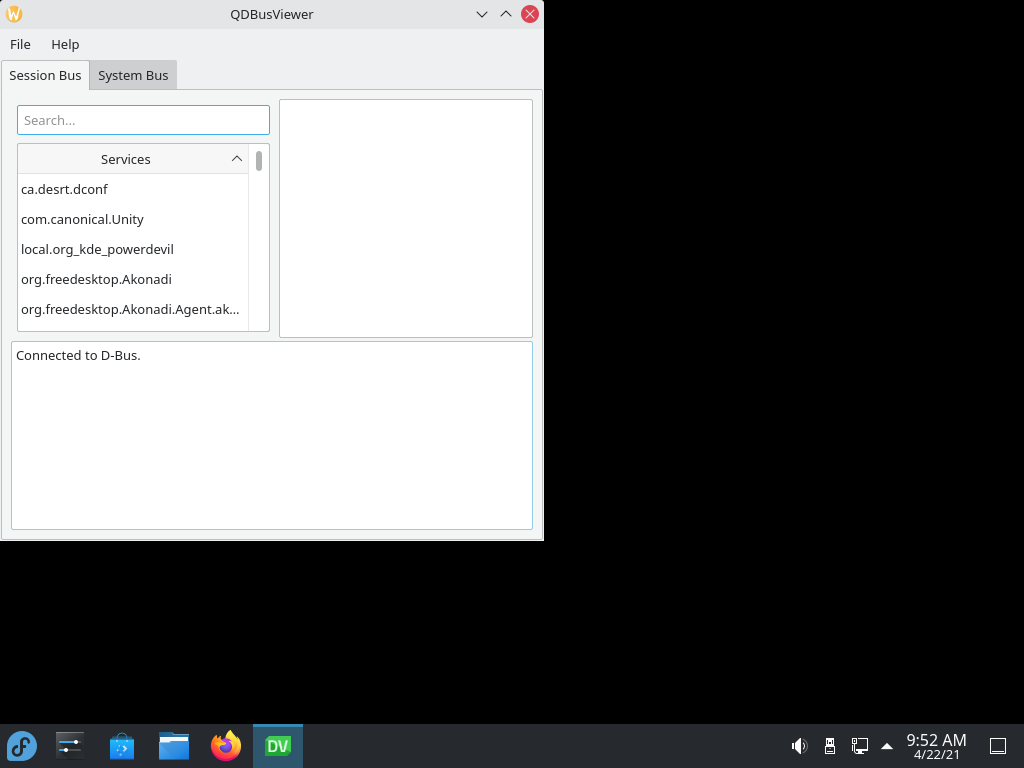Image resolution: width=1024 pixels, height=768 pixels.
Task: Click the 'Connected to D-Bus.' log text
Action: pos(78,356)
